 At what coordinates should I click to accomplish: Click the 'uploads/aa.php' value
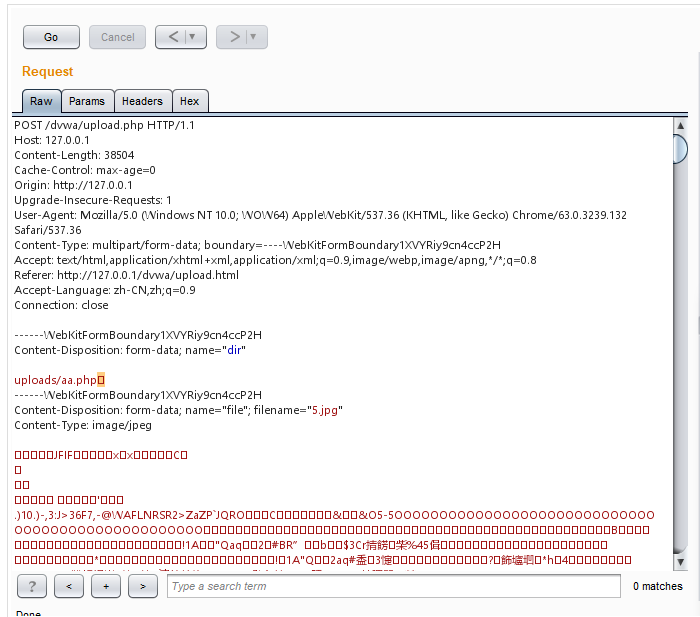56,380
